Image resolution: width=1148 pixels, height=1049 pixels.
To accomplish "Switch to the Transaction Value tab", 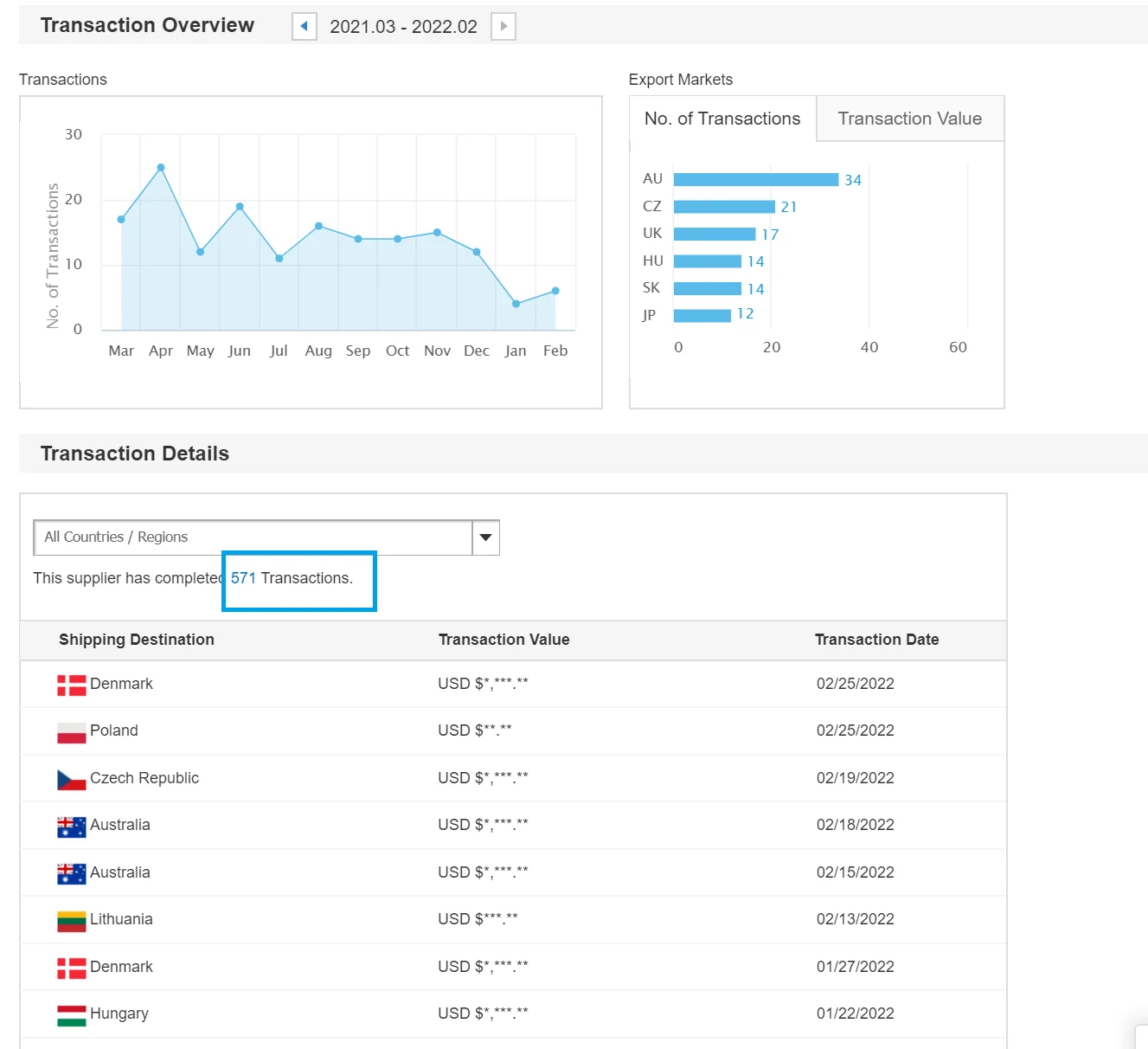I will pyautogui.click(x=909, y=119).
